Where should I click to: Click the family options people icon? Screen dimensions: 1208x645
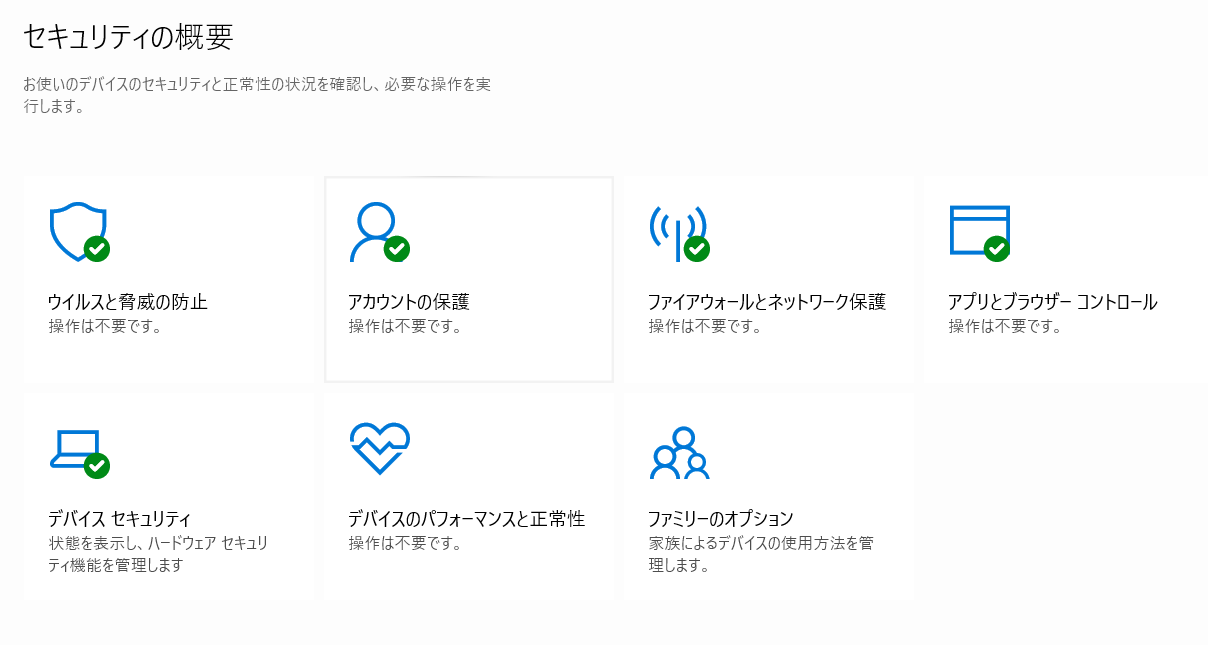coord(679,453)
